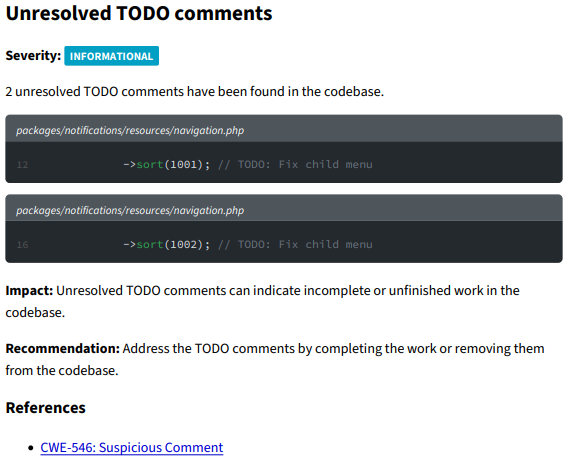This screenshot has height=461, width=571.
Task: Click the arrow operator before sort(1001)
Action: tap(130, 165)
